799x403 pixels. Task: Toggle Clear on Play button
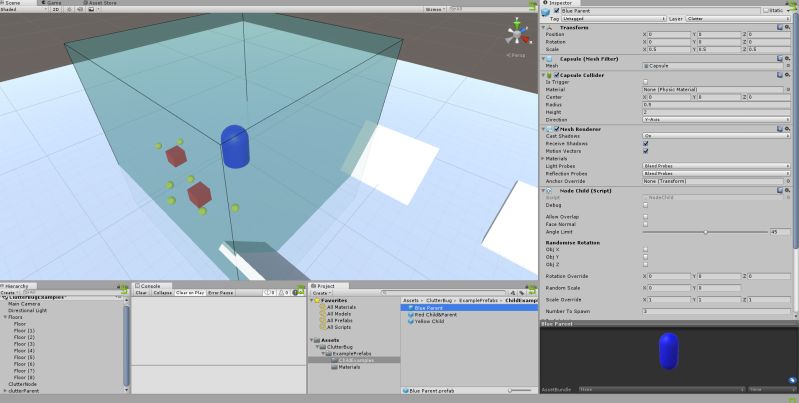click(190, 293)
